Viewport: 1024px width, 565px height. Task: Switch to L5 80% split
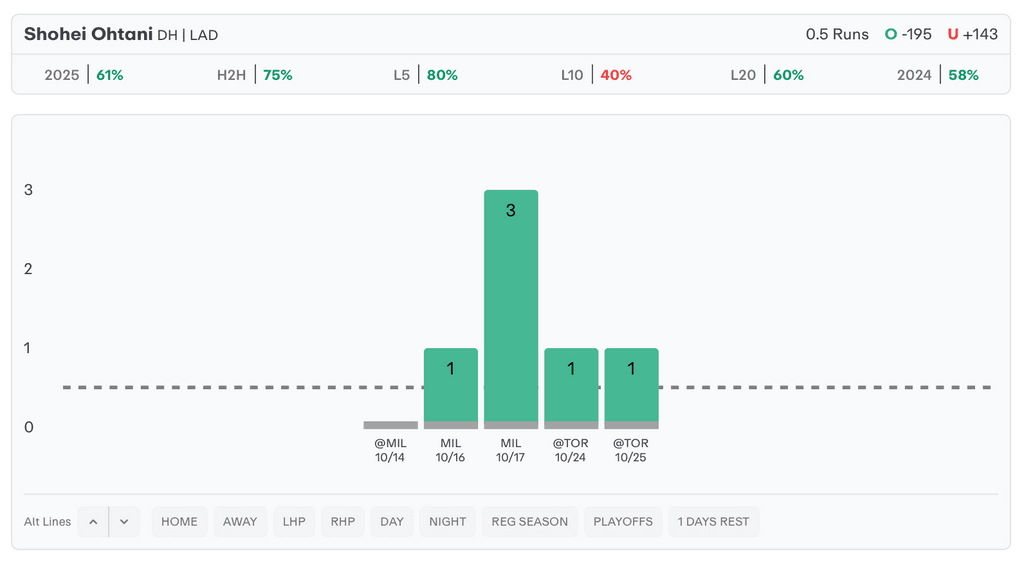(x=425, y=75)
